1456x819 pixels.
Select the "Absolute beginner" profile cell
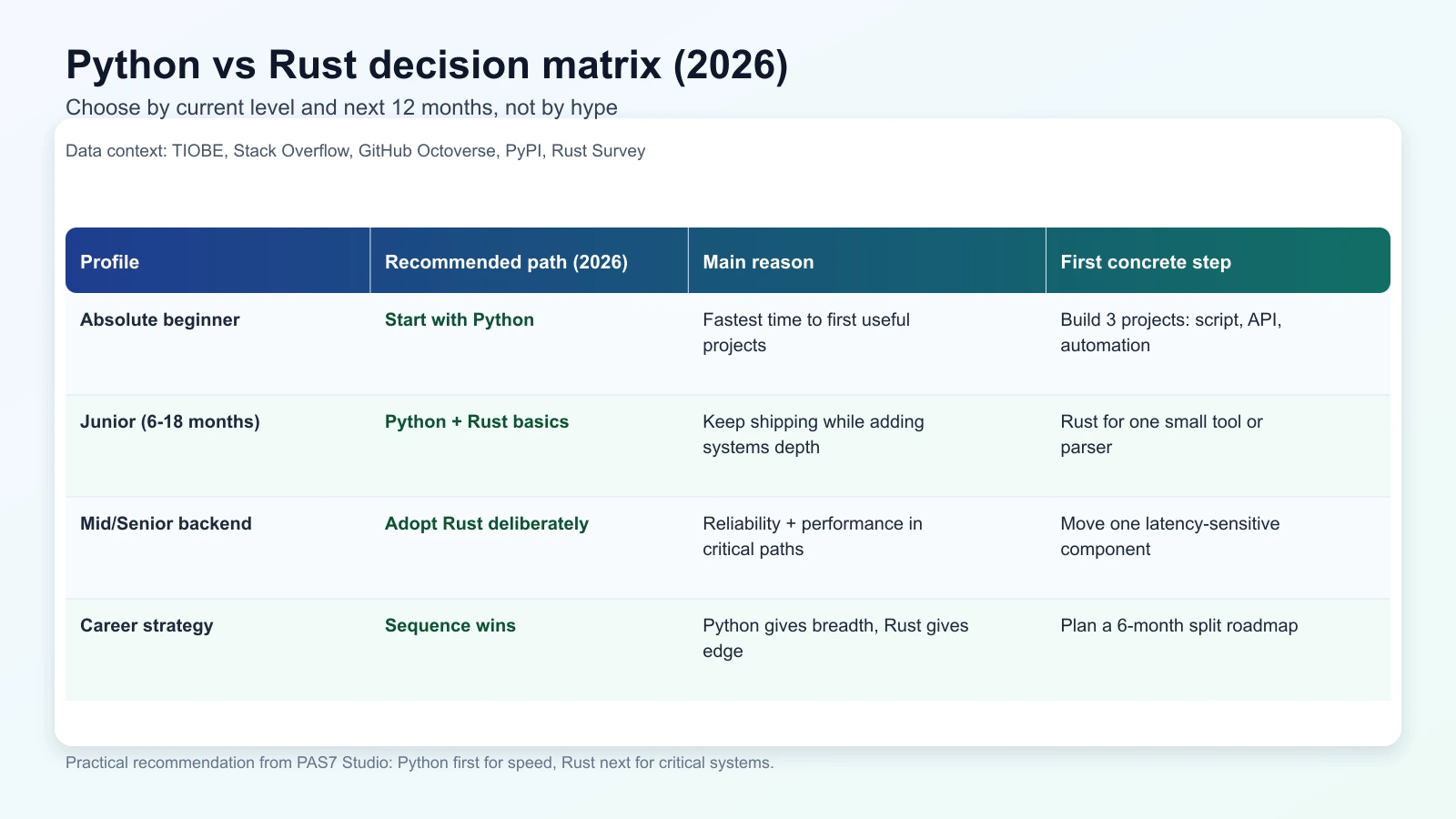coord(160,319)
